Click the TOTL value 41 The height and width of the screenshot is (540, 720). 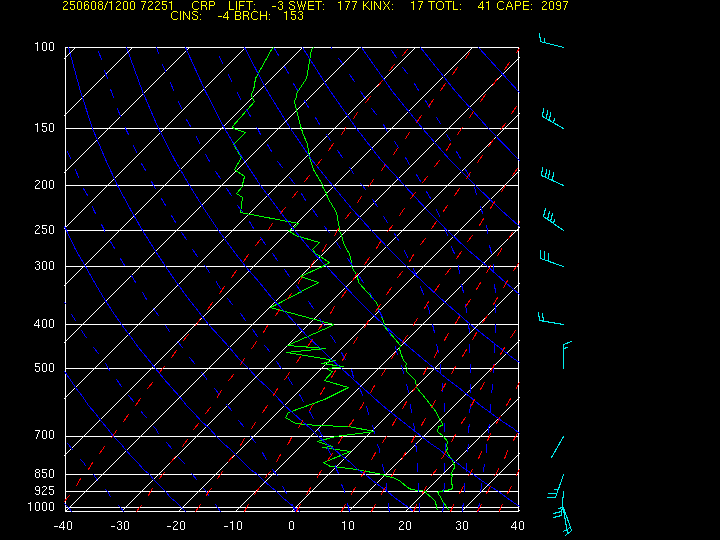[x=484, y=6]
